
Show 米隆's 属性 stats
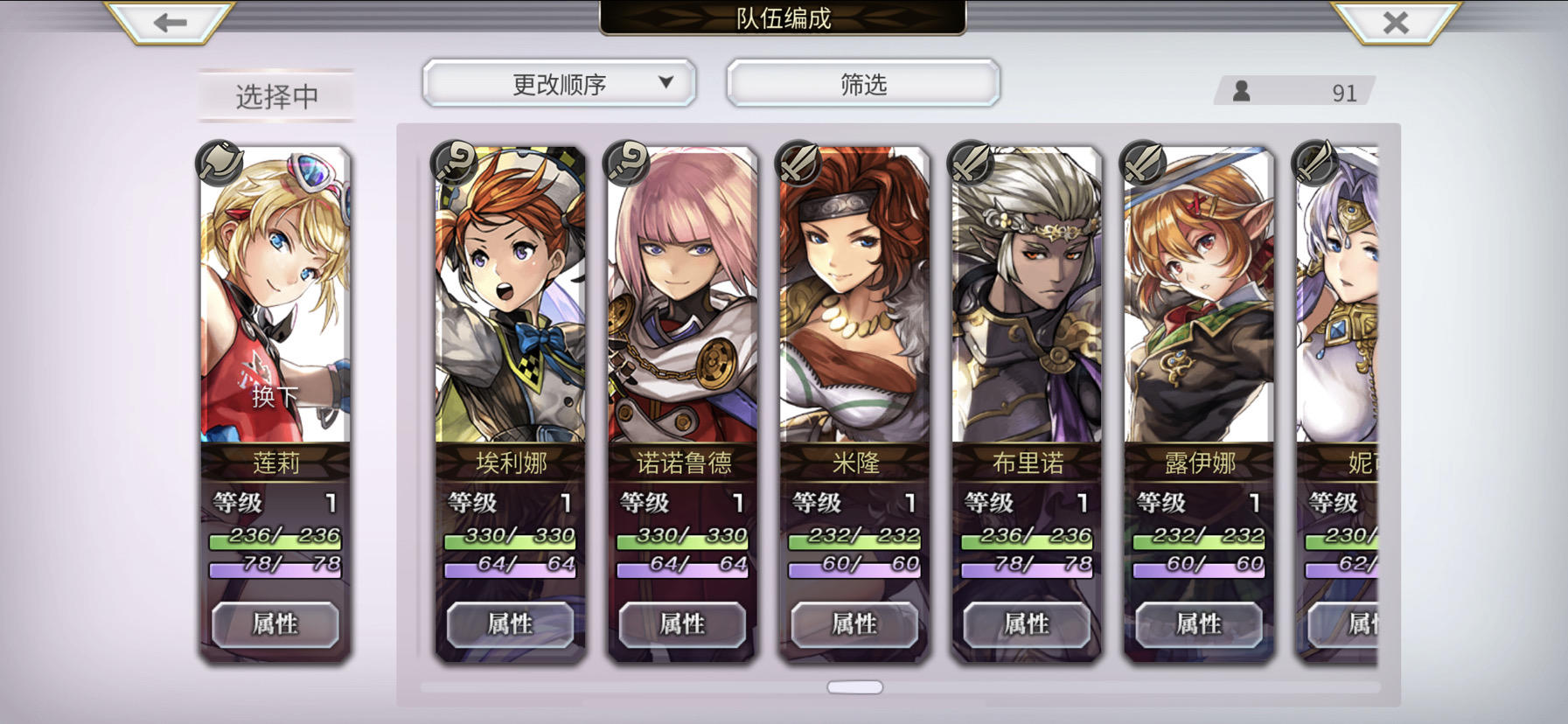point(854,624)
